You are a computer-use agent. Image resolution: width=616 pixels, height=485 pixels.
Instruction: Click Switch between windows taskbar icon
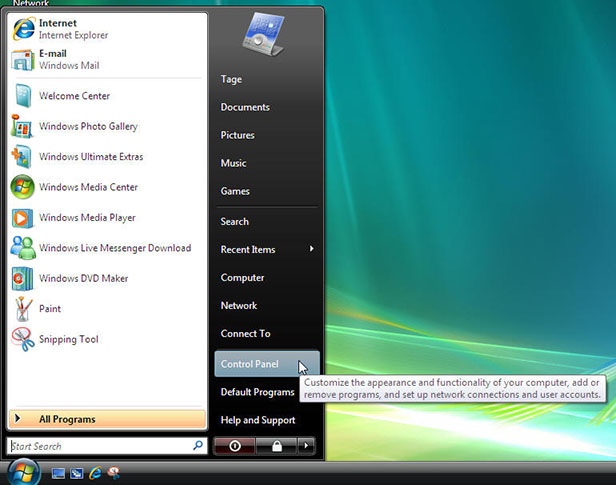[77, 473]
